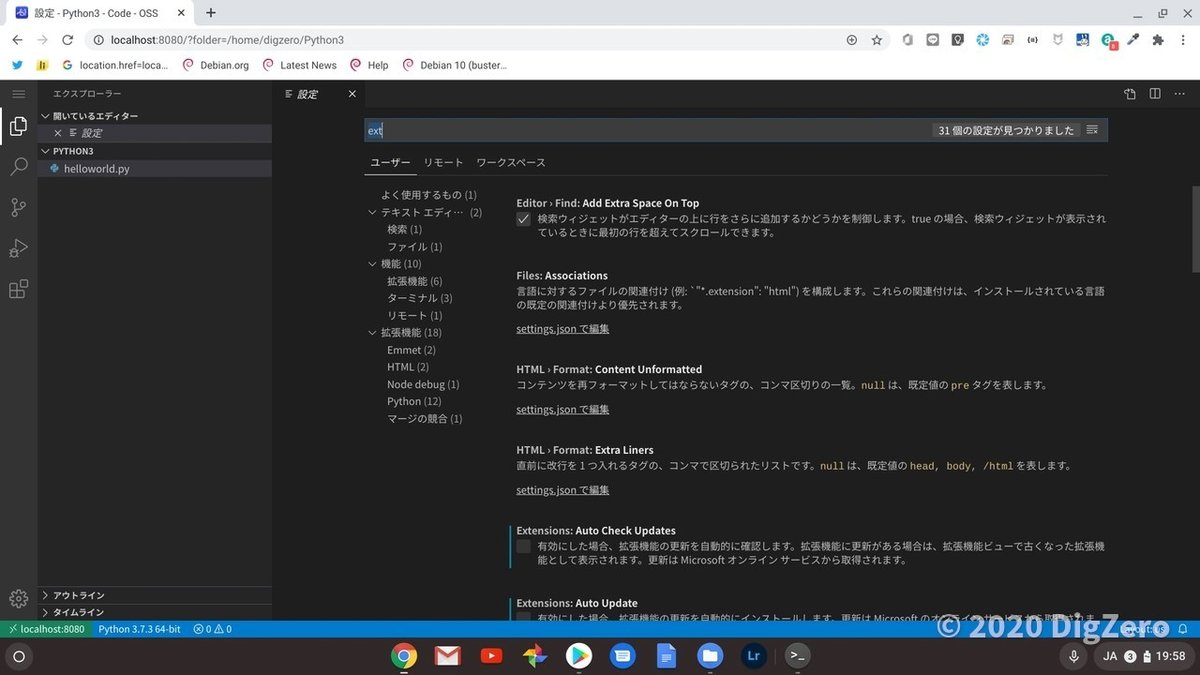This screenshot has width=1200, height=675.
Task: Collapse the PYTHON3 folder section
Action: pos(155,151)
